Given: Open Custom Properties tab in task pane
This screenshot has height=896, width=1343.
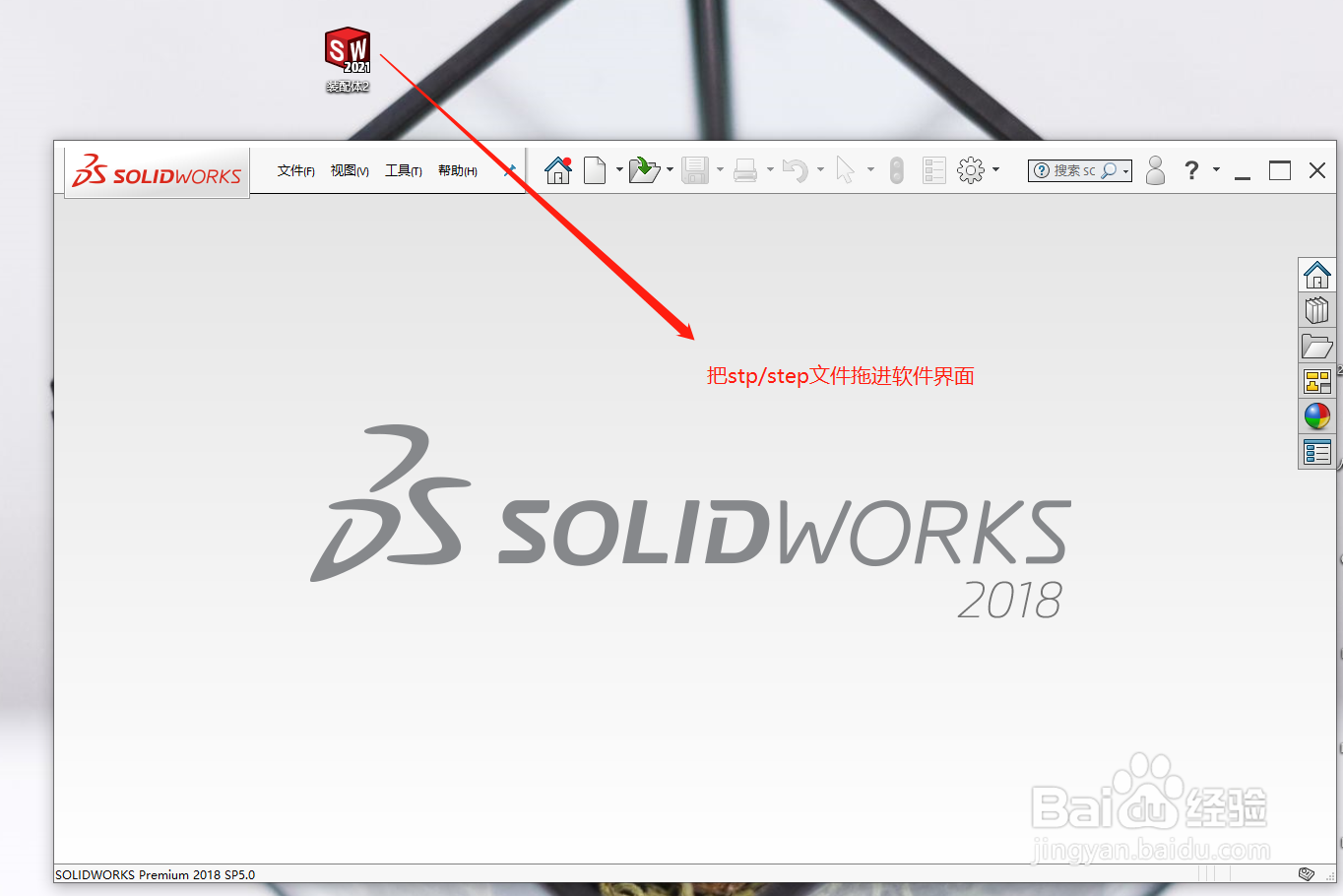Looking at the screenshot, I should 1316,452.
